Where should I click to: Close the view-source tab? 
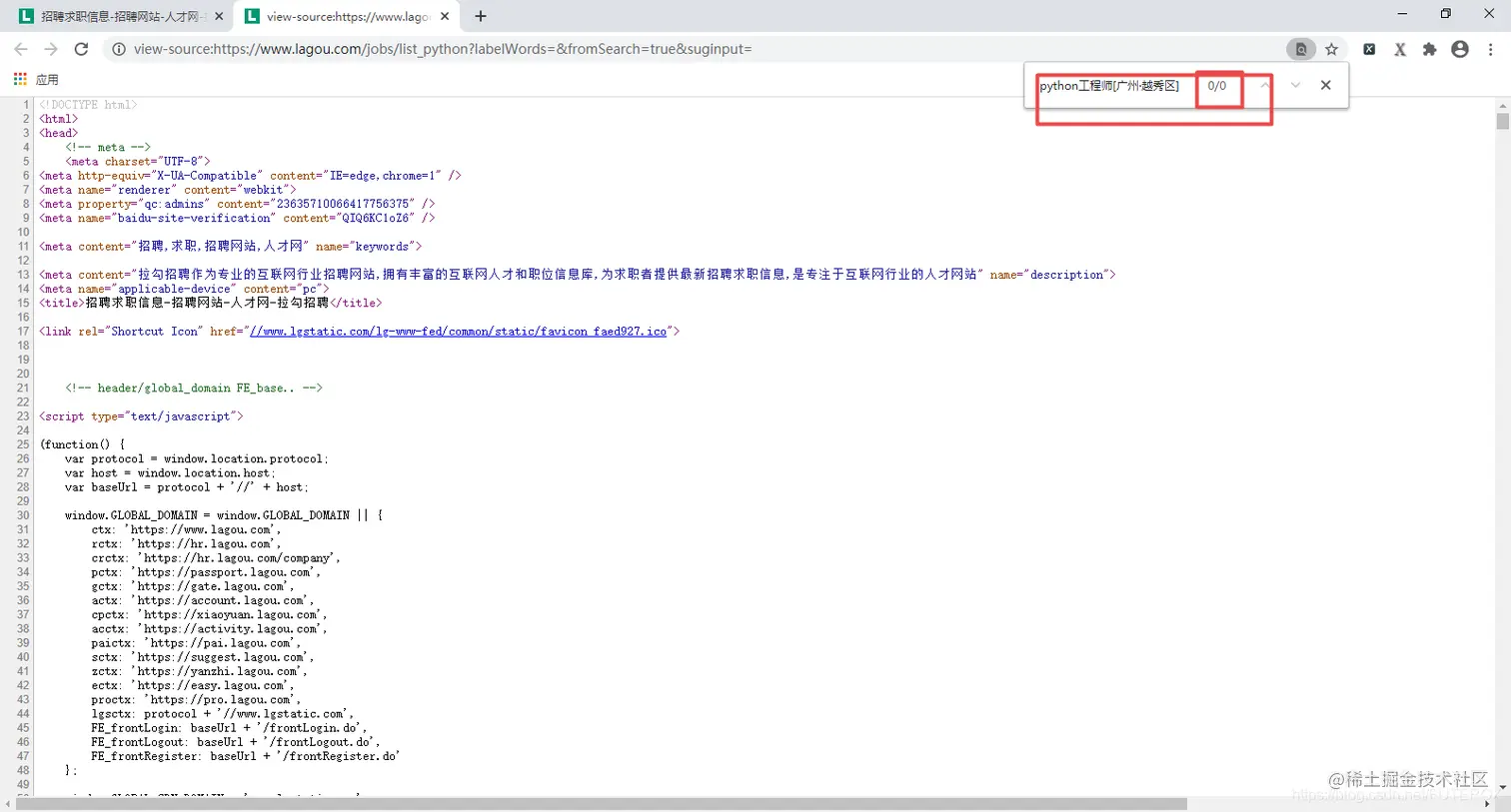click(445, 16)
